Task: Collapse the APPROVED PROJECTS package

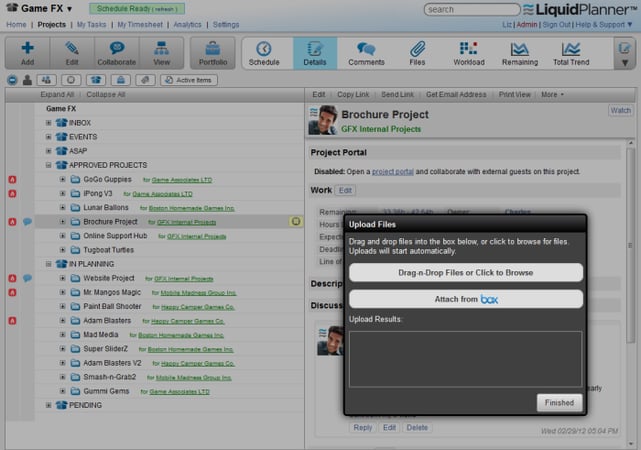Action: pos(49,165)
